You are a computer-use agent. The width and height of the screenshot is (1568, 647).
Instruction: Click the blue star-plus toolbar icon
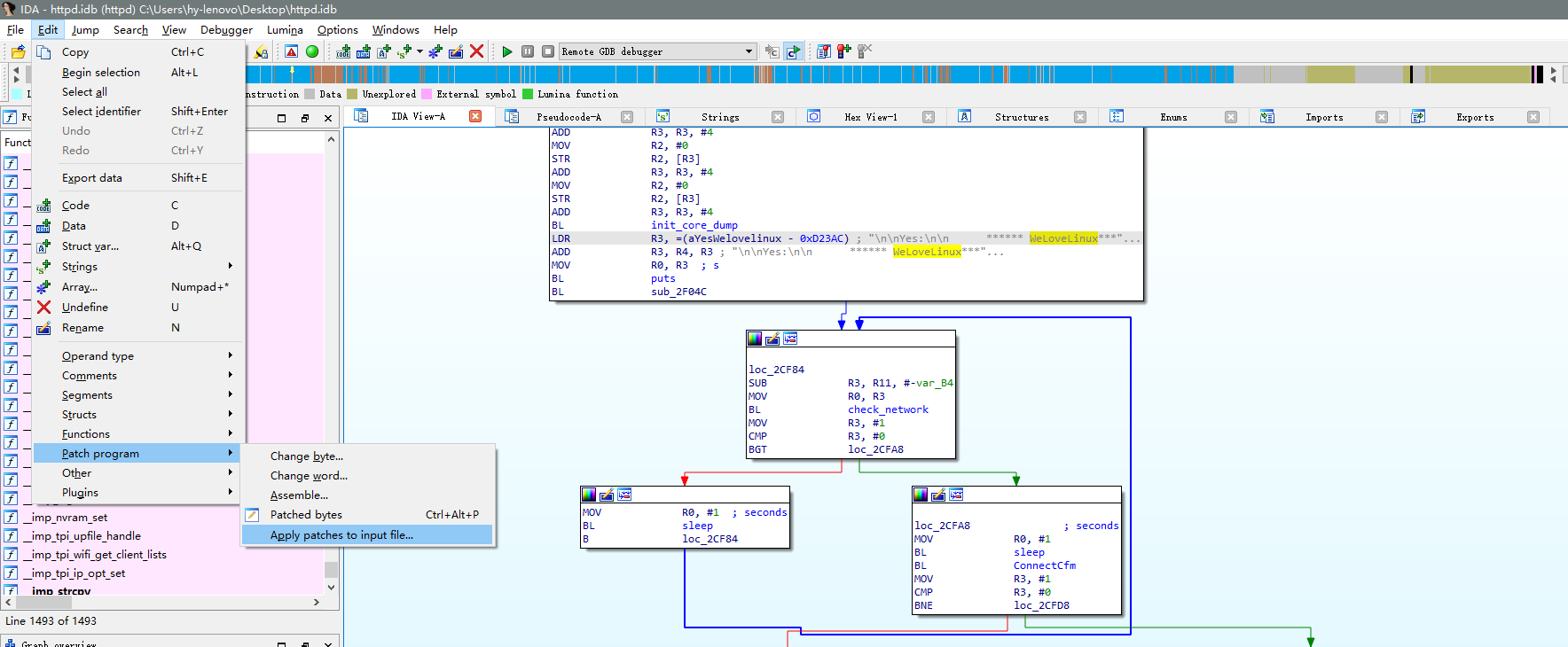435,51
